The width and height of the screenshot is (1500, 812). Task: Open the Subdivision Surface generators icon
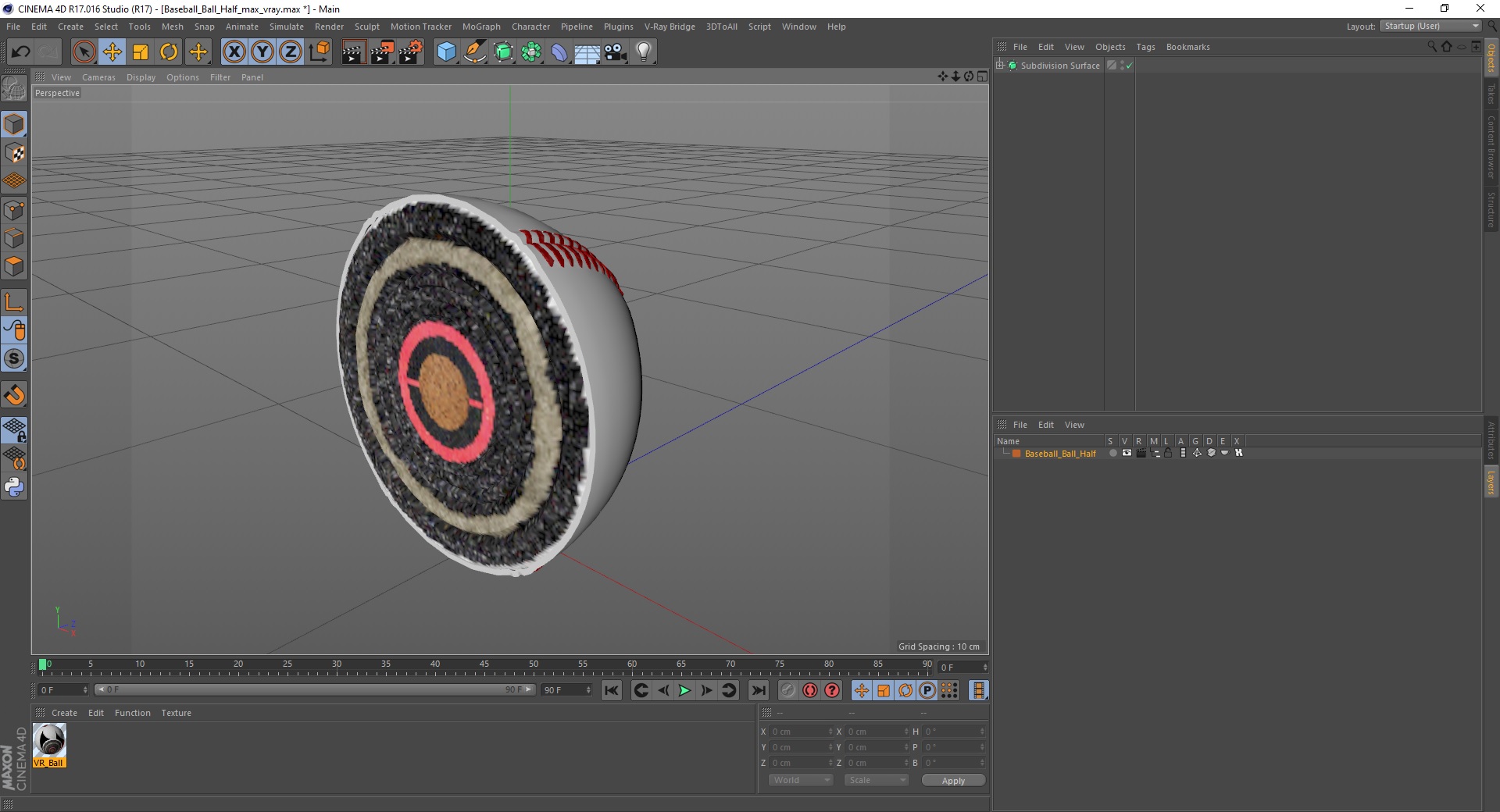tap(504, 52)
